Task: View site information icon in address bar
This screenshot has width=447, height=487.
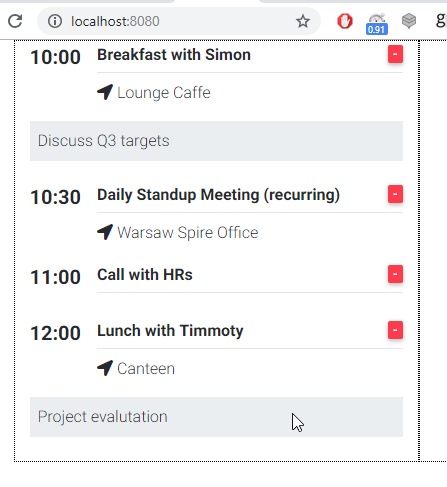Action: 55,21
